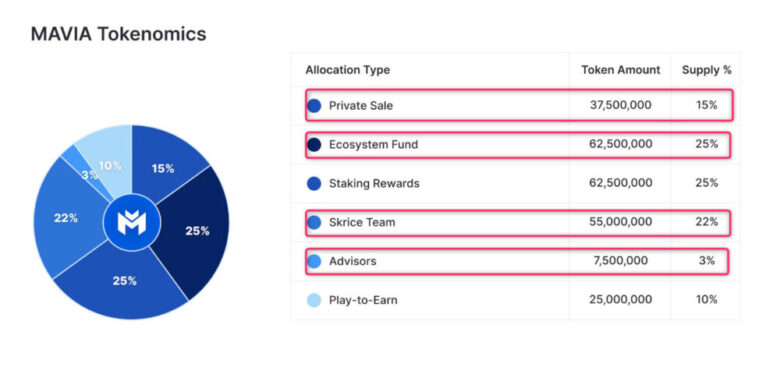Click the 62,500,000 Ecosystem Fund amount
Viewport: 780px width, 374px height.
620,145
